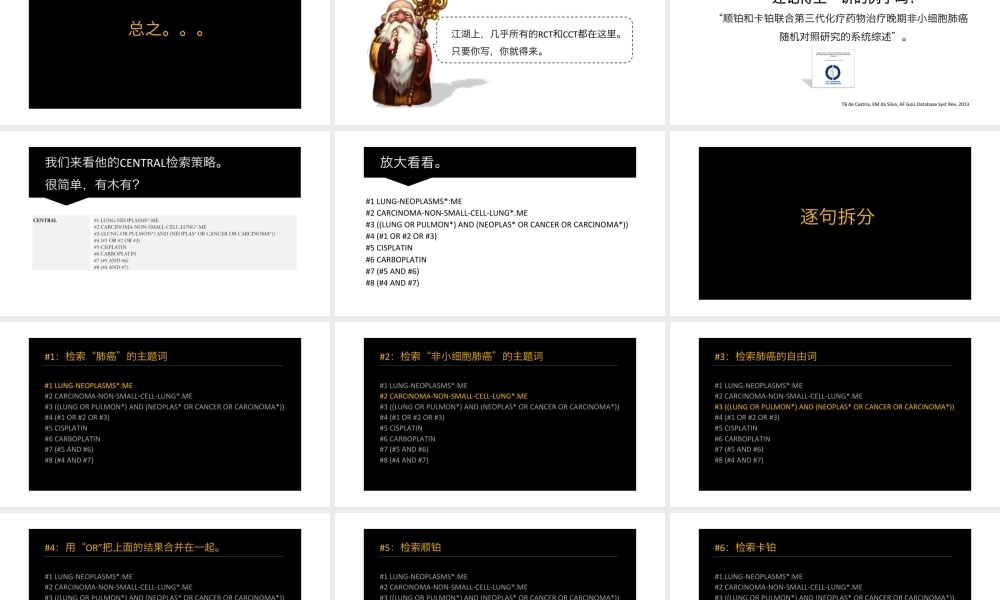Viewport: 1000px width, 600px height.
Task: Select the "放大看看" slide thumbnail
Action: click(500, 222)
